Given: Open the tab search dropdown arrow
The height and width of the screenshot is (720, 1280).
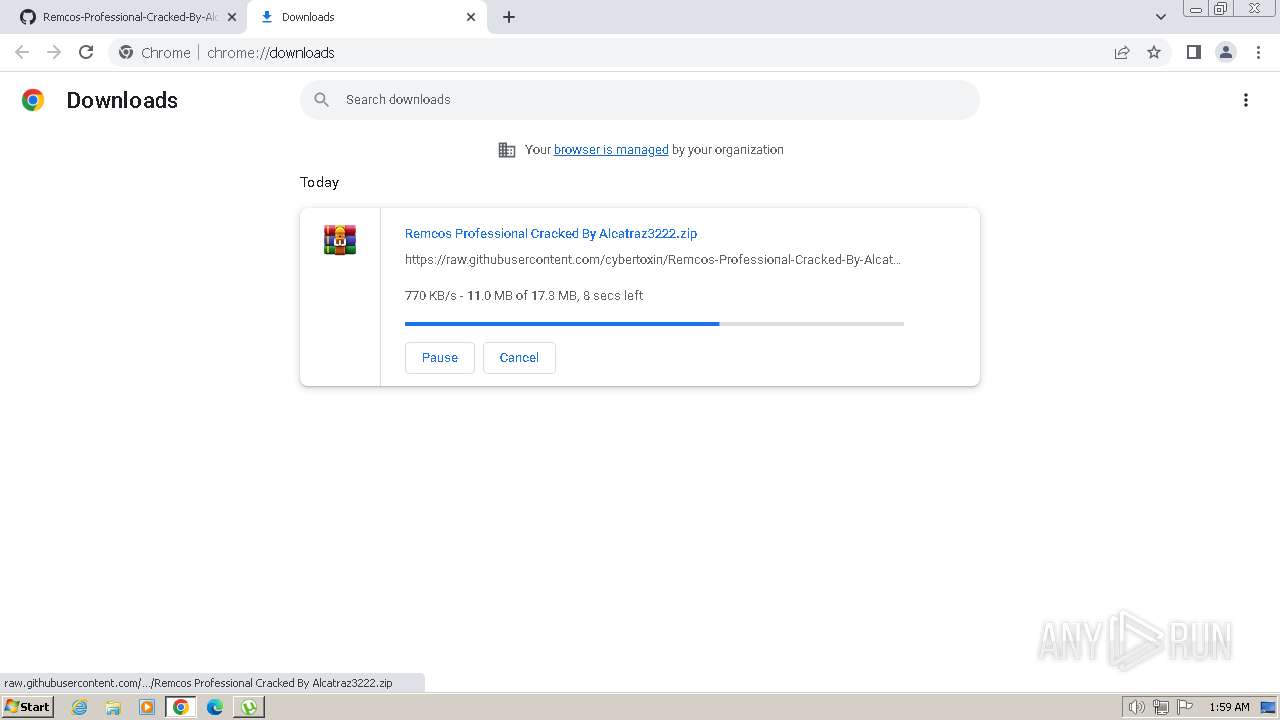Looking at the screenshot, I should coord(1161,17).
